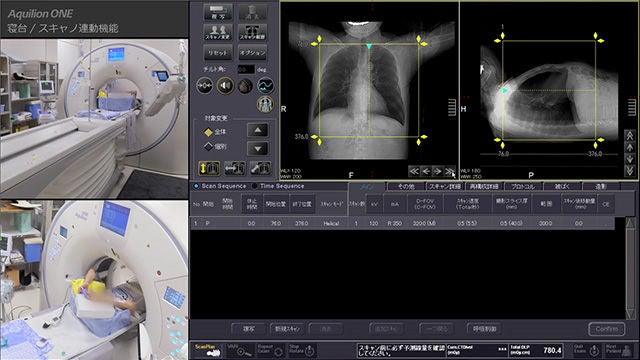Click the 120 kV cell in scan row

point(373,223)
